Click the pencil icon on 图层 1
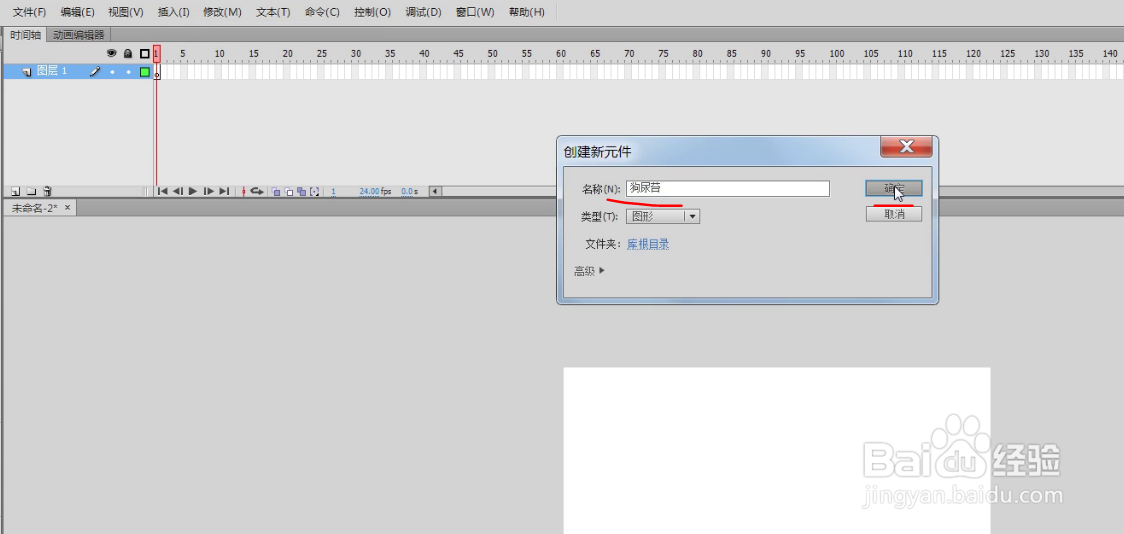The height and width of the screenshot is (534, 1124). point(95,71)
